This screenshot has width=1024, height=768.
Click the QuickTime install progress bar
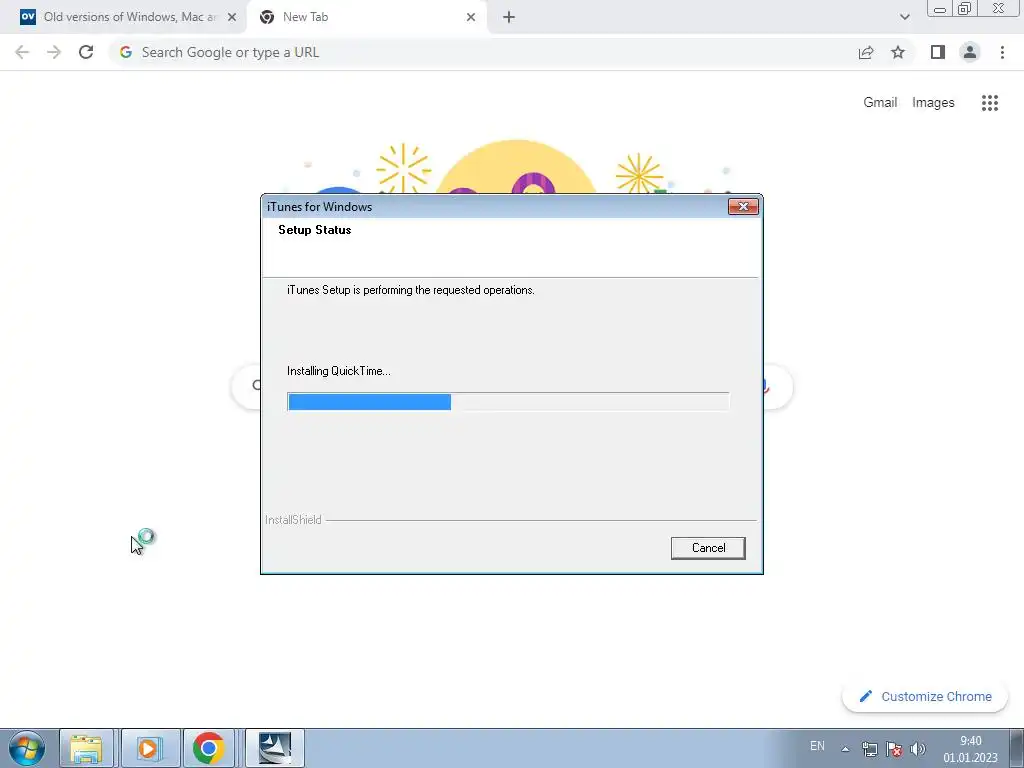(x=508, y=402)
